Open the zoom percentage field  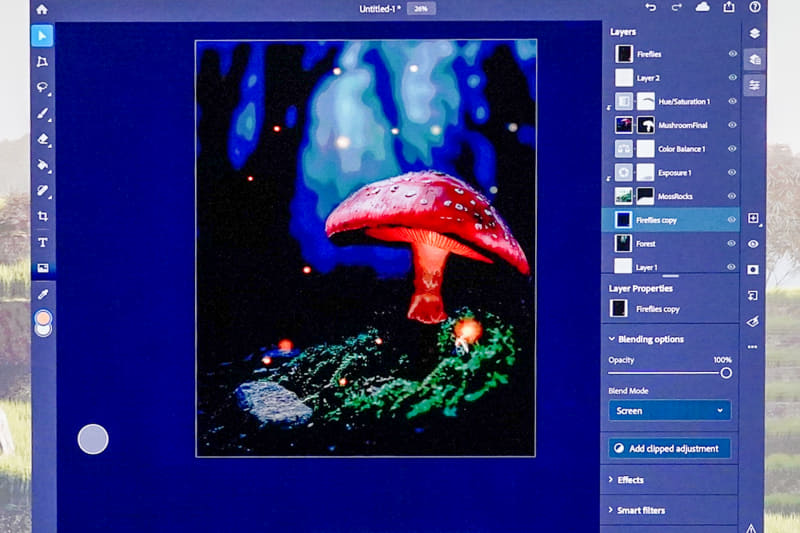coord(421,9)
